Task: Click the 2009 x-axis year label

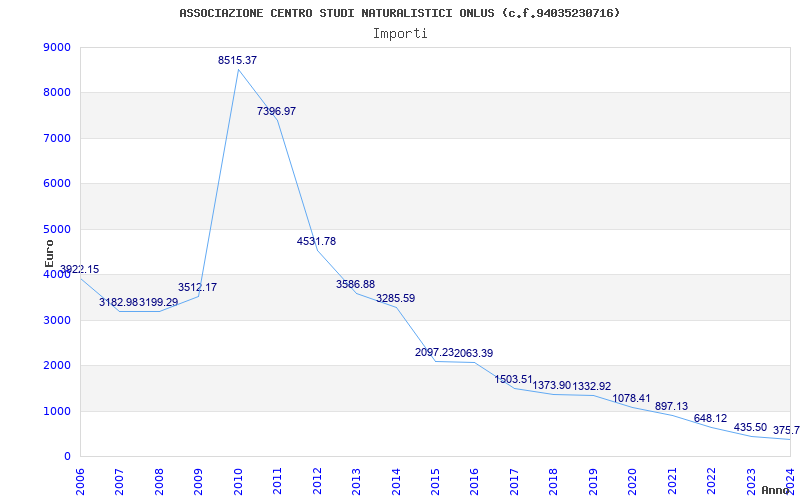Action: 198,480
